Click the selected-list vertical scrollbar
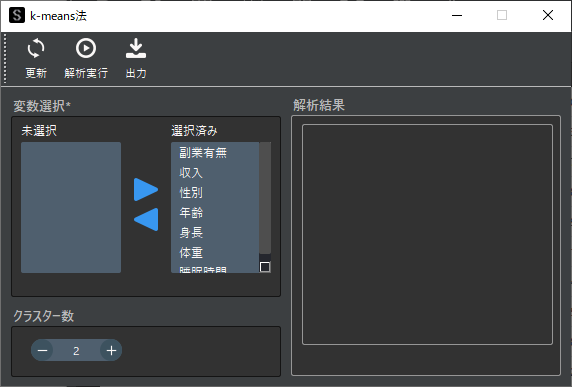572x387 pixels. [x=265, y=198]
